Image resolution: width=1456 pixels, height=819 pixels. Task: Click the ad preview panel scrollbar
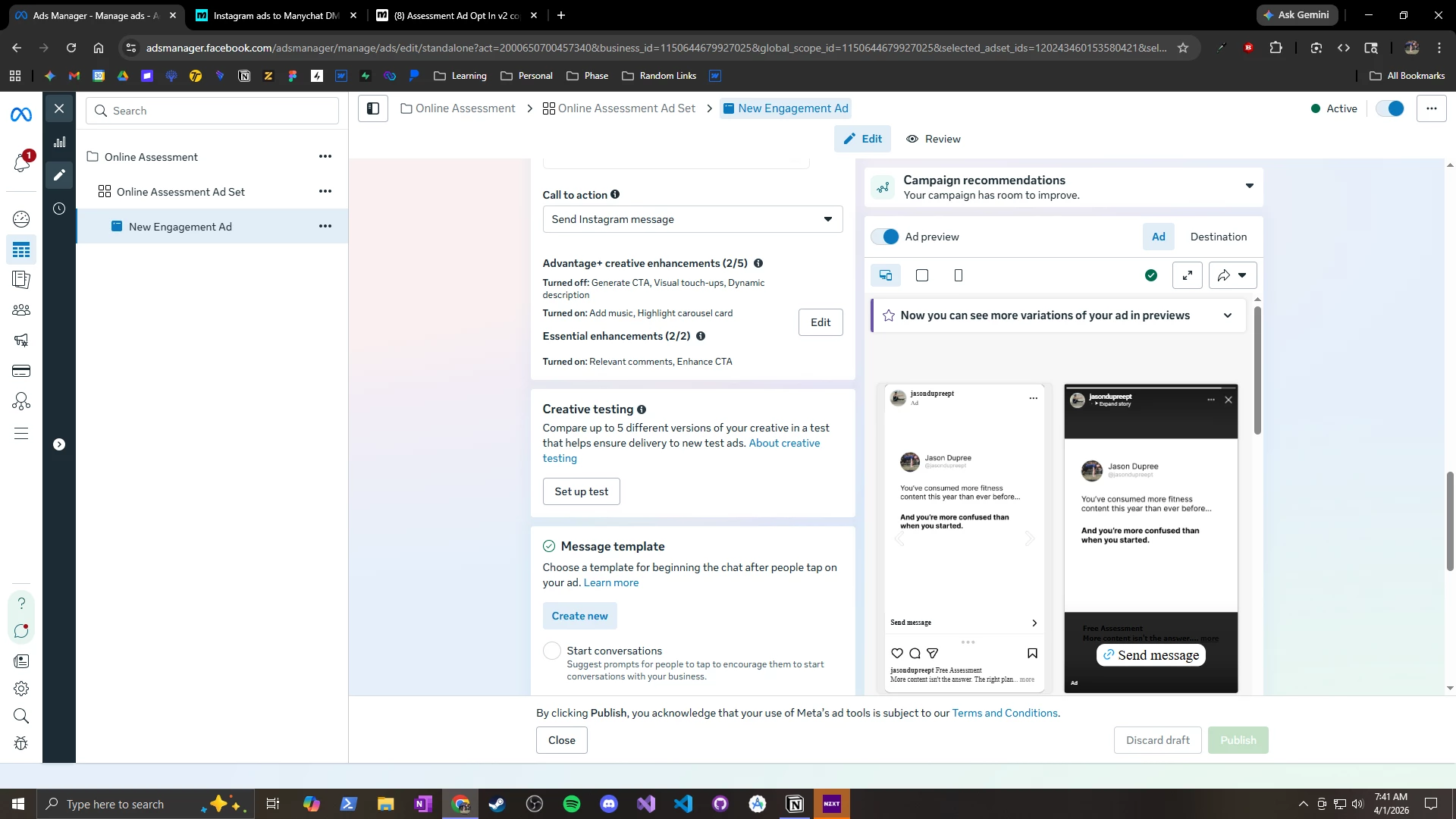pyautogui.click(x=1257, y=372)
